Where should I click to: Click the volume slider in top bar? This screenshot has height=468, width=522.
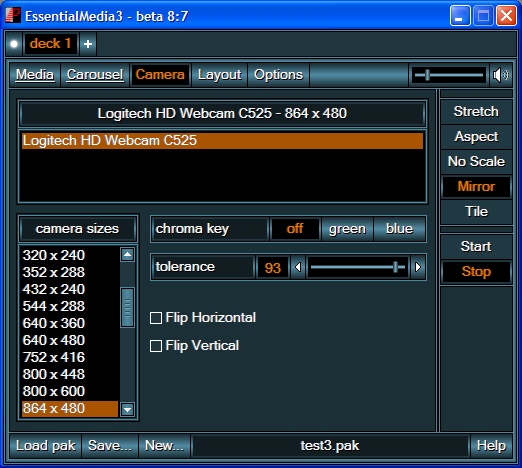tap(449, 75)
